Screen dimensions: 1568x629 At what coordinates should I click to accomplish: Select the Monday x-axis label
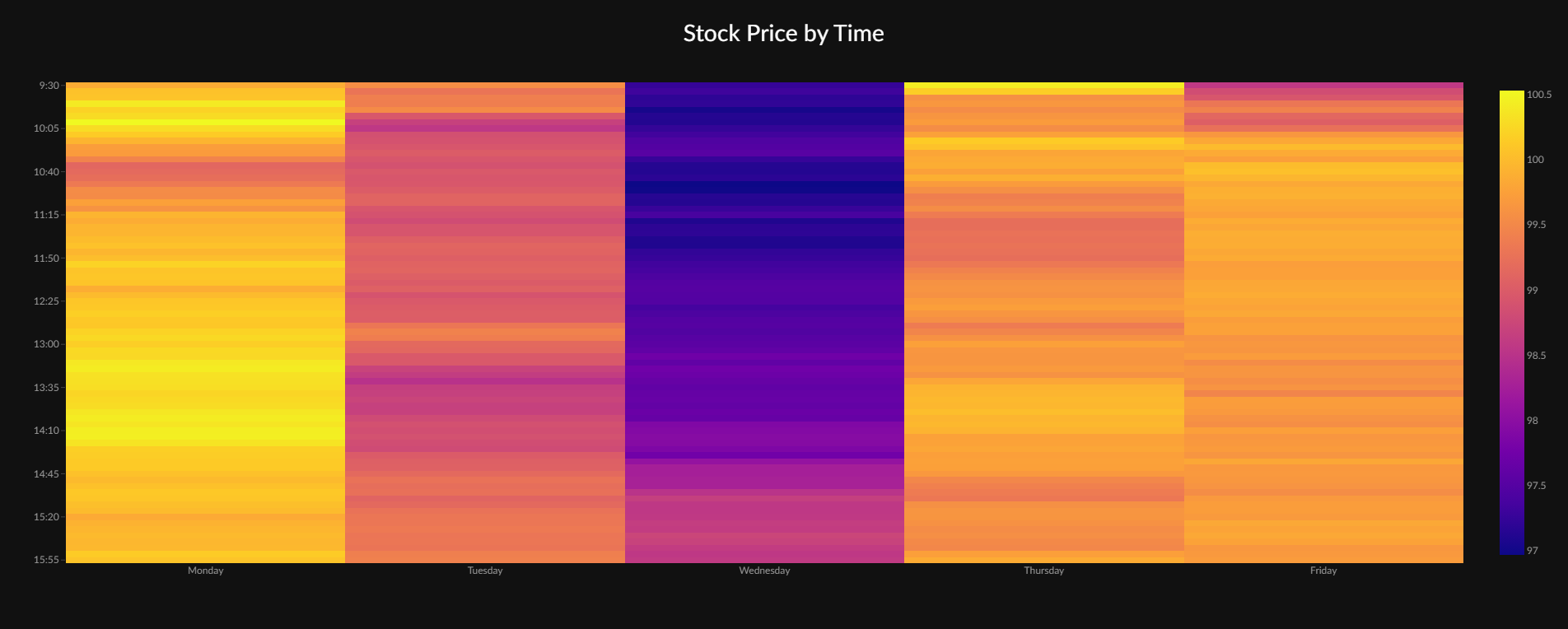[205, 571]
